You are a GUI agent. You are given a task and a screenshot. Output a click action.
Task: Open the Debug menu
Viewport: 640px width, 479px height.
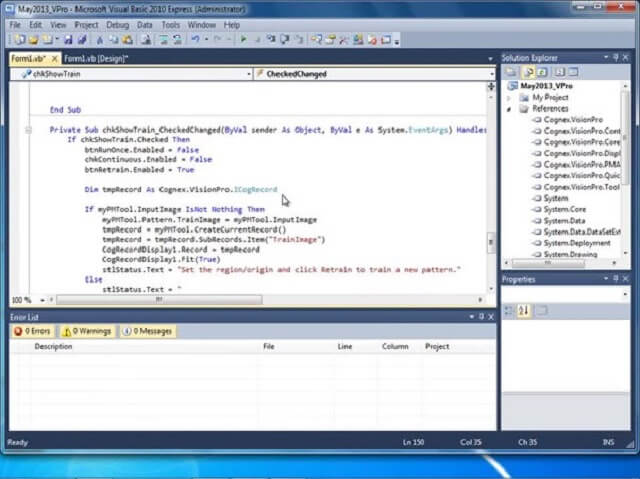coord(118,25)
